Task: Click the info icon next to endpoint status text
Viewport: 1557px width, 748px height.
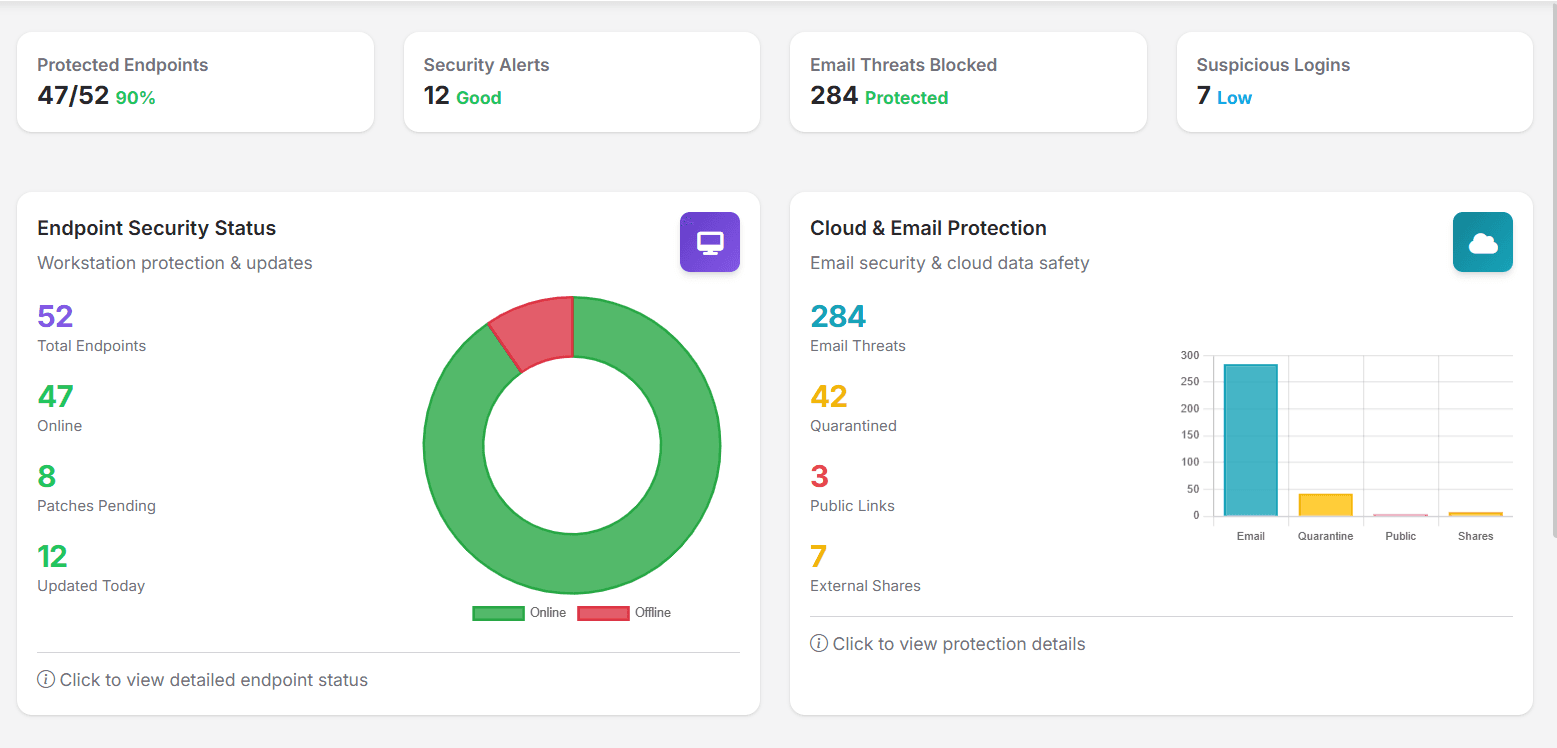Action: (46, 679)
